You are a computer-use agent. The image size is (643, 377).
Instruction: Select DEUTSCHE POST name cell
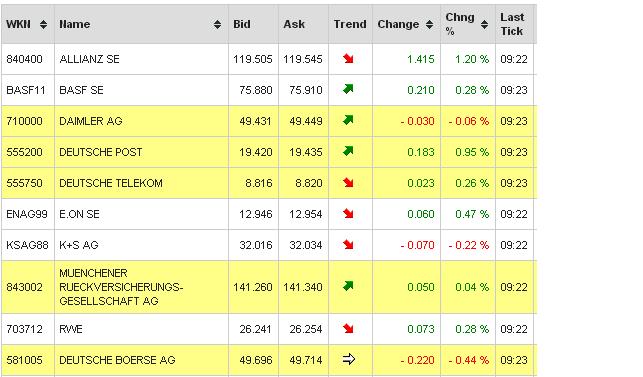tap(141, 152)
